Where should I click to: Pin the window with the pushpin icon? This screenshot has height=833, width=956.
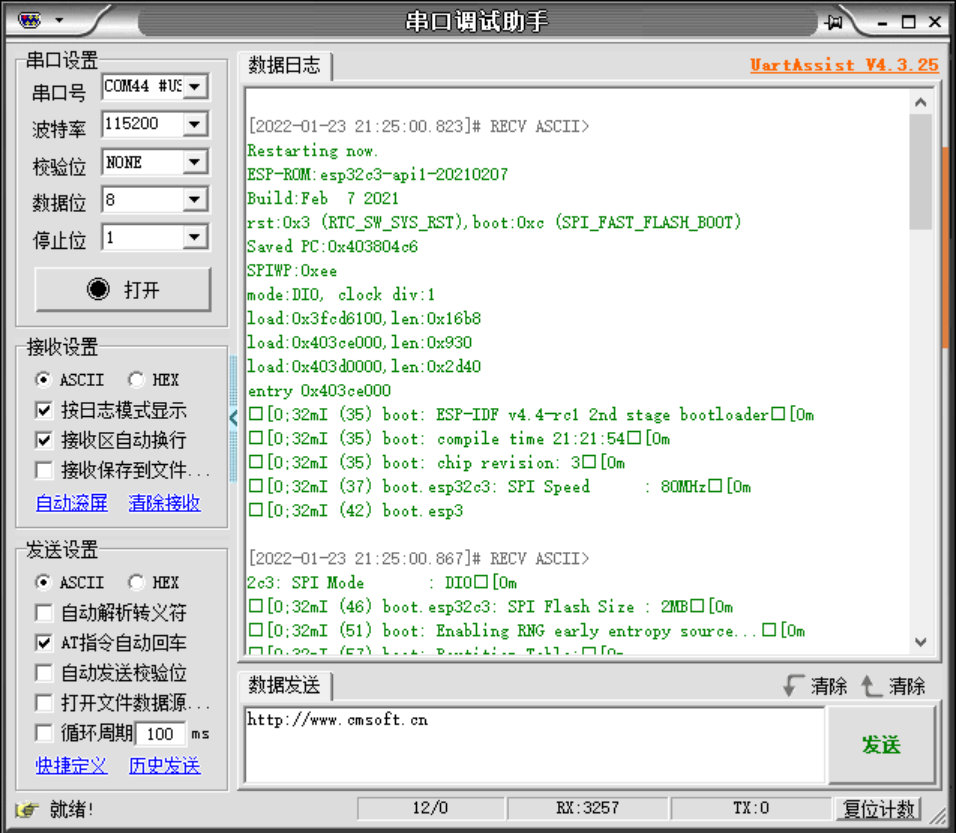coord(833,23)
